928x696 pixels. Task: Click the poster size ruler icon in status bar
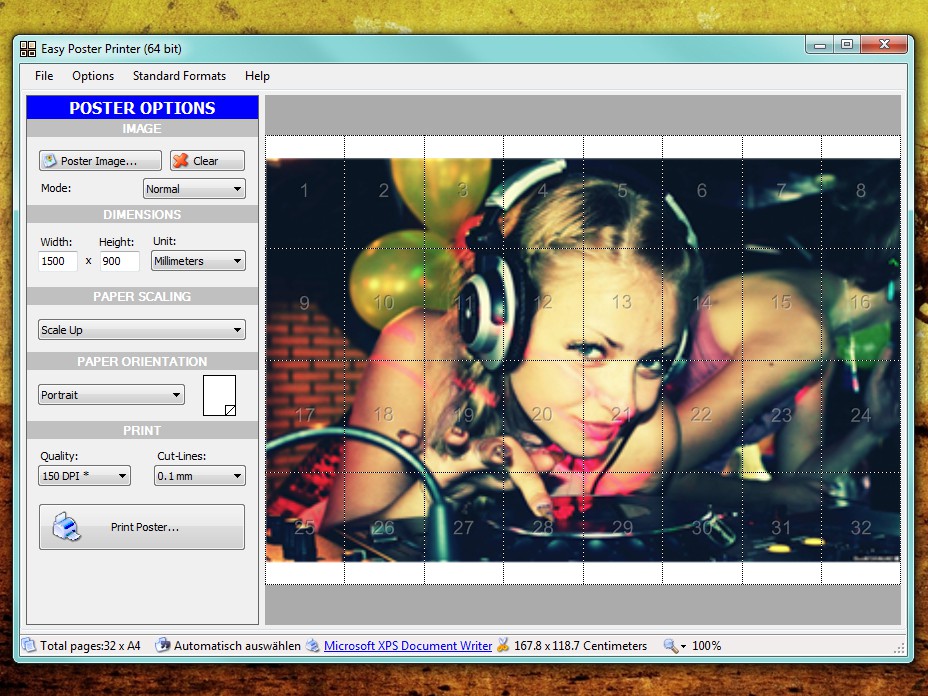click(503, 646)
